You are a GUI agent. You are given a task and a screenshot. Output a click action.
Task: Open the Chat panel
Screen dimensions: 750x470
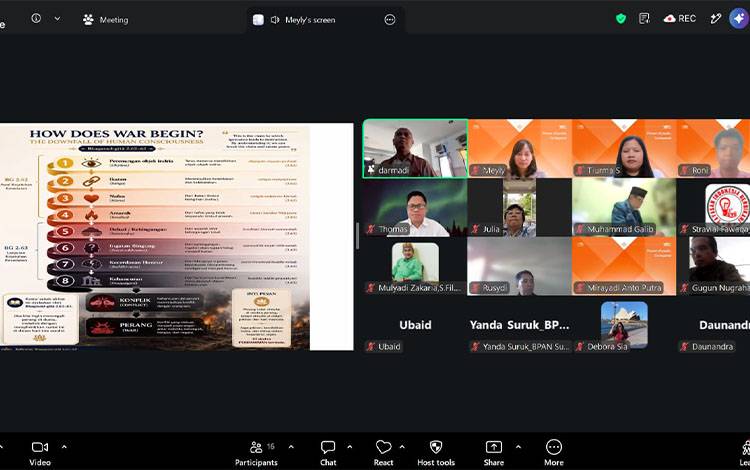[328, 453]
